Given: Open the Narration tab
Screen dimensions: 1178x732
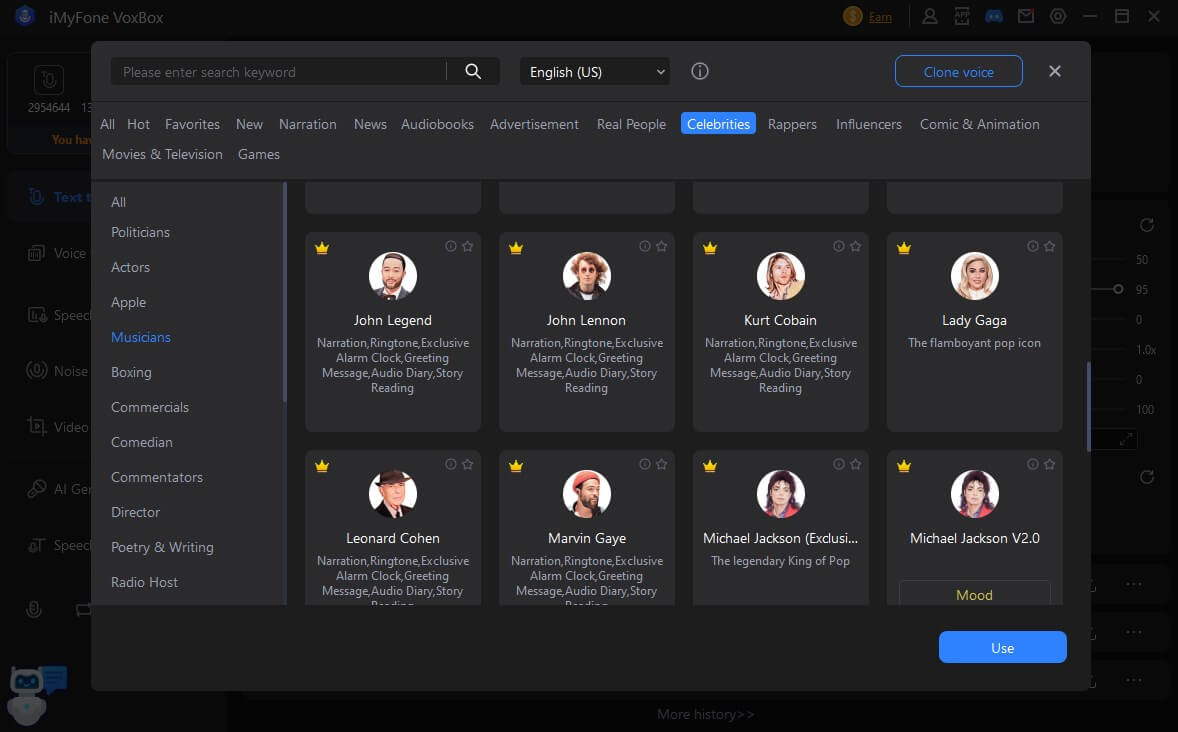Looking at the screenshot, I should [x=307, y=124].
